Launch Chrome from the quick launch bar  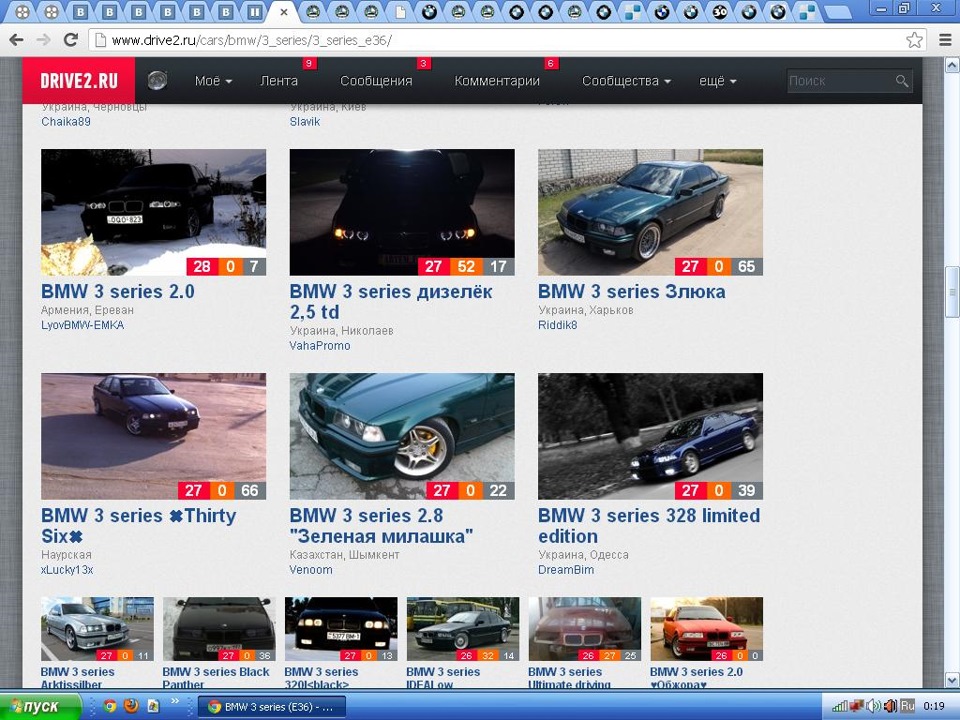coord(110,706)
